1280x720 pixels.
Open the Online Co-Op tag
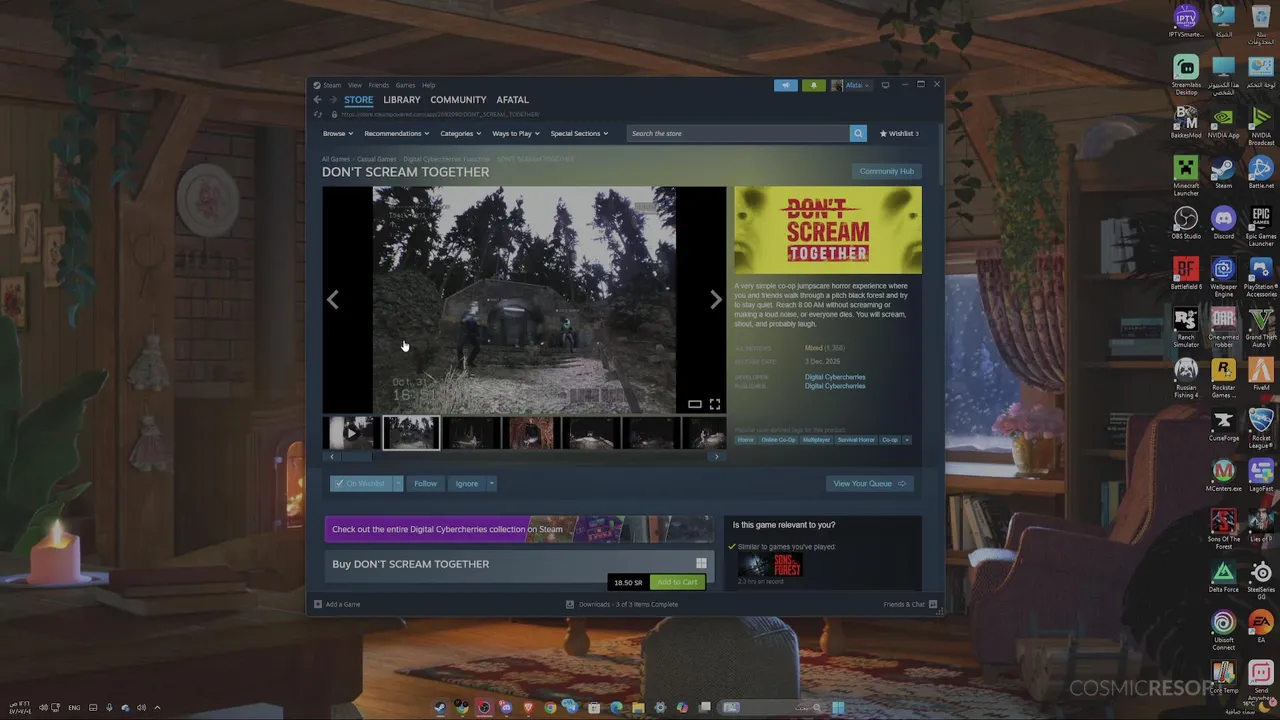pyautogui.click(x=778, y=440)
